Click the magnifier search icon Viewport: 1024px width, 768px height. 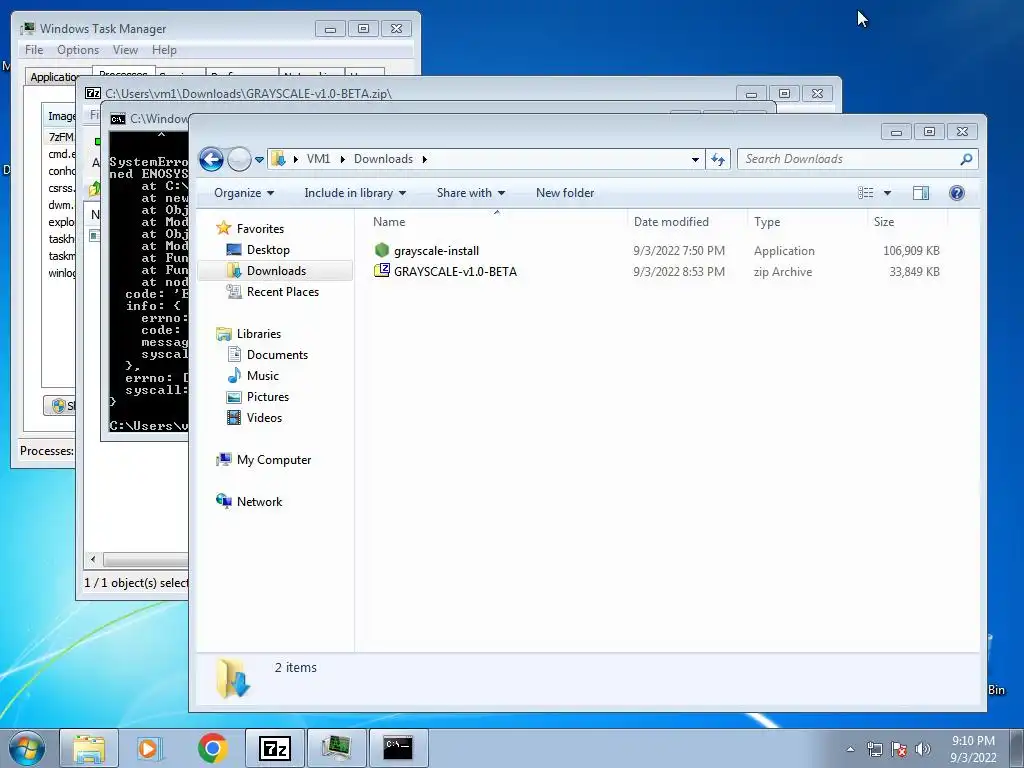[967, 159]
